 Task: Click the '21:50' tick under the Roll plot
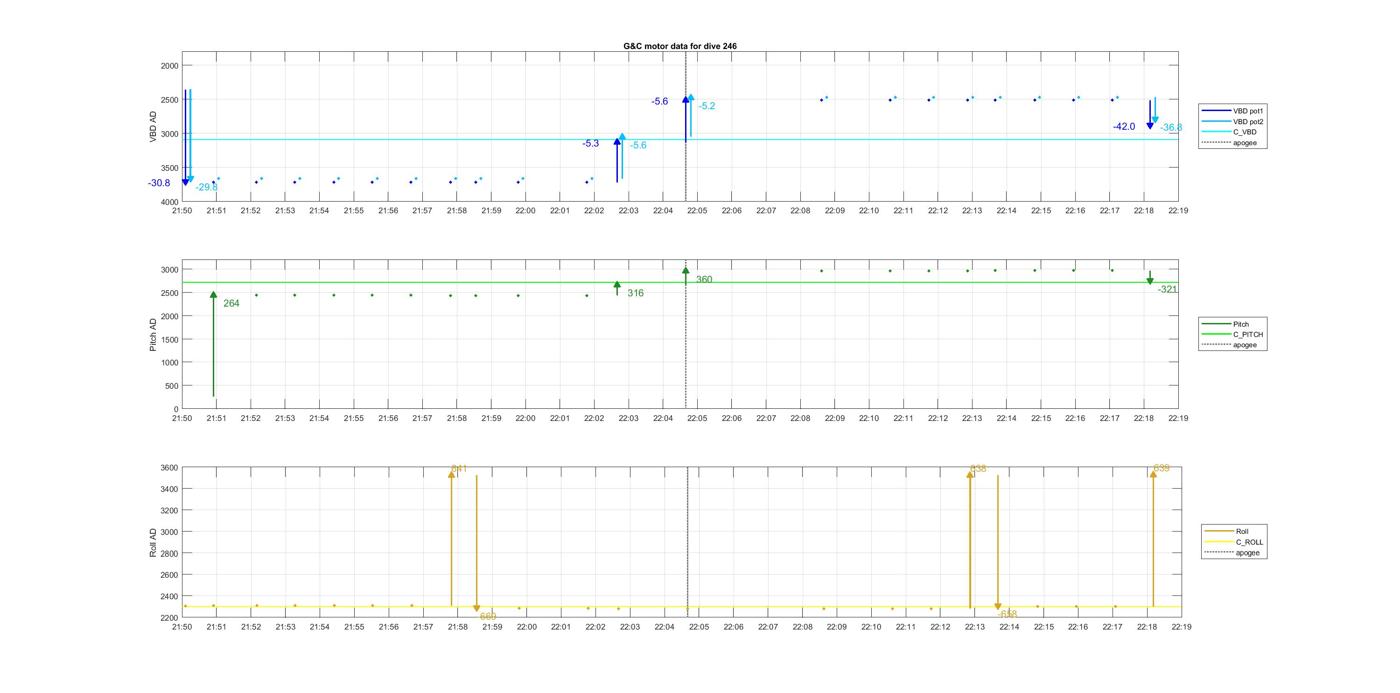tap(182, 627)
